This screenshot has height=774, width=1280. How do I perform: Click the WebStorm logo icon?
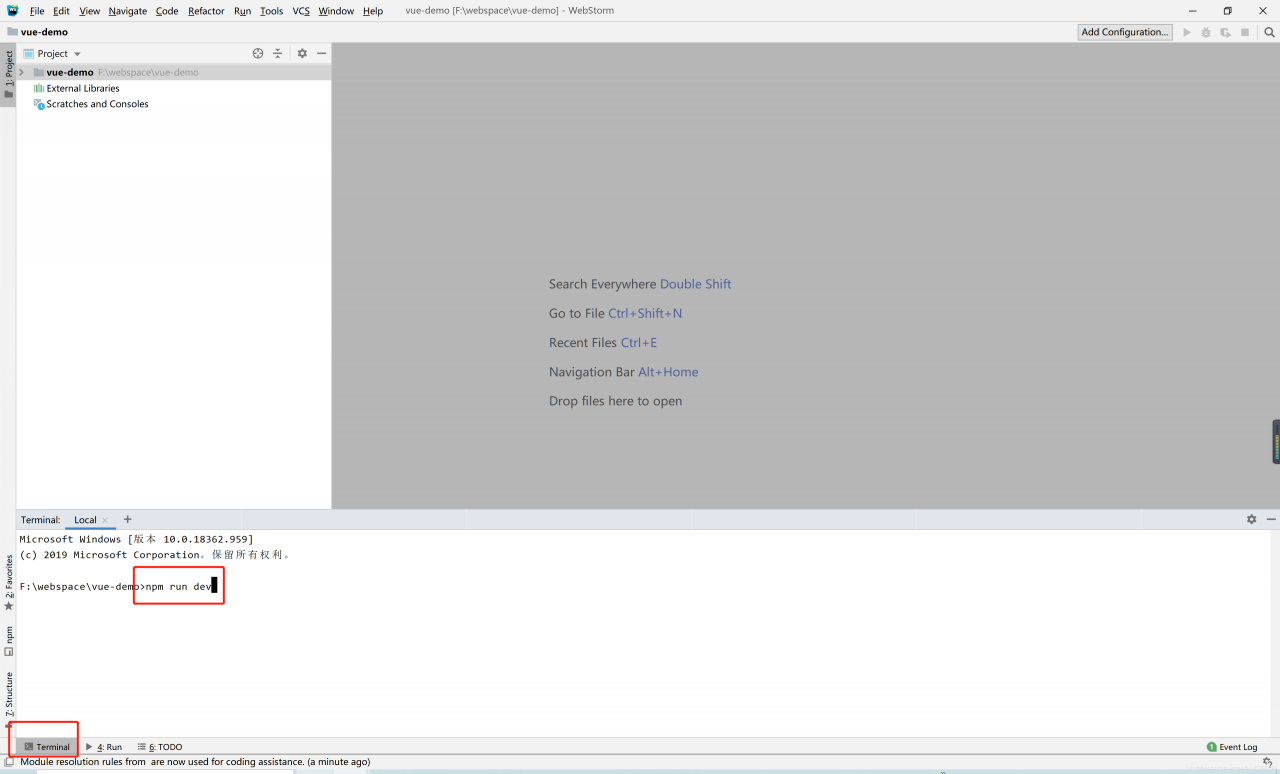(13, 11)
